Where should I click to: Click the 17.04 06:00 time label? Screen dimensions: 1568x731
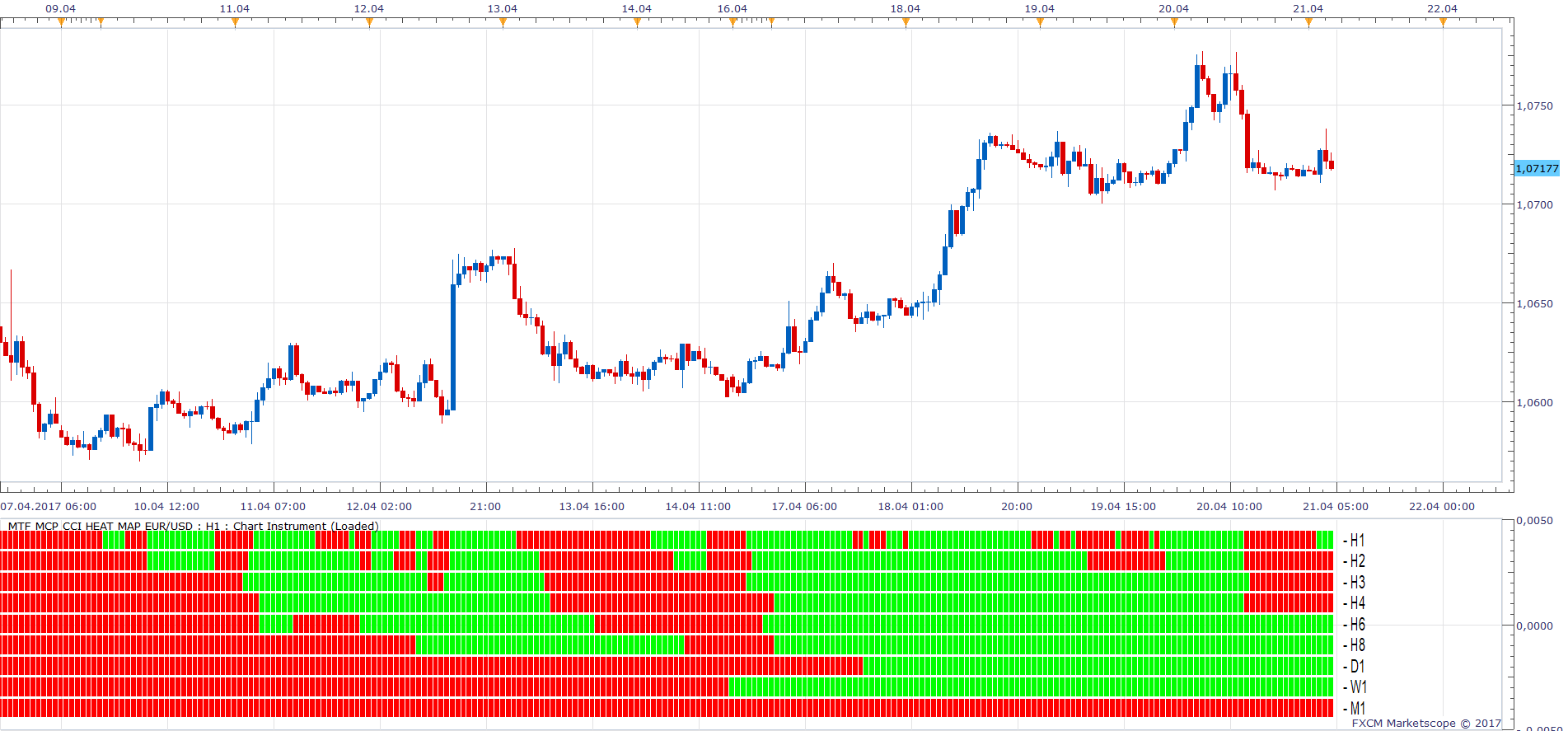point(805,506)
